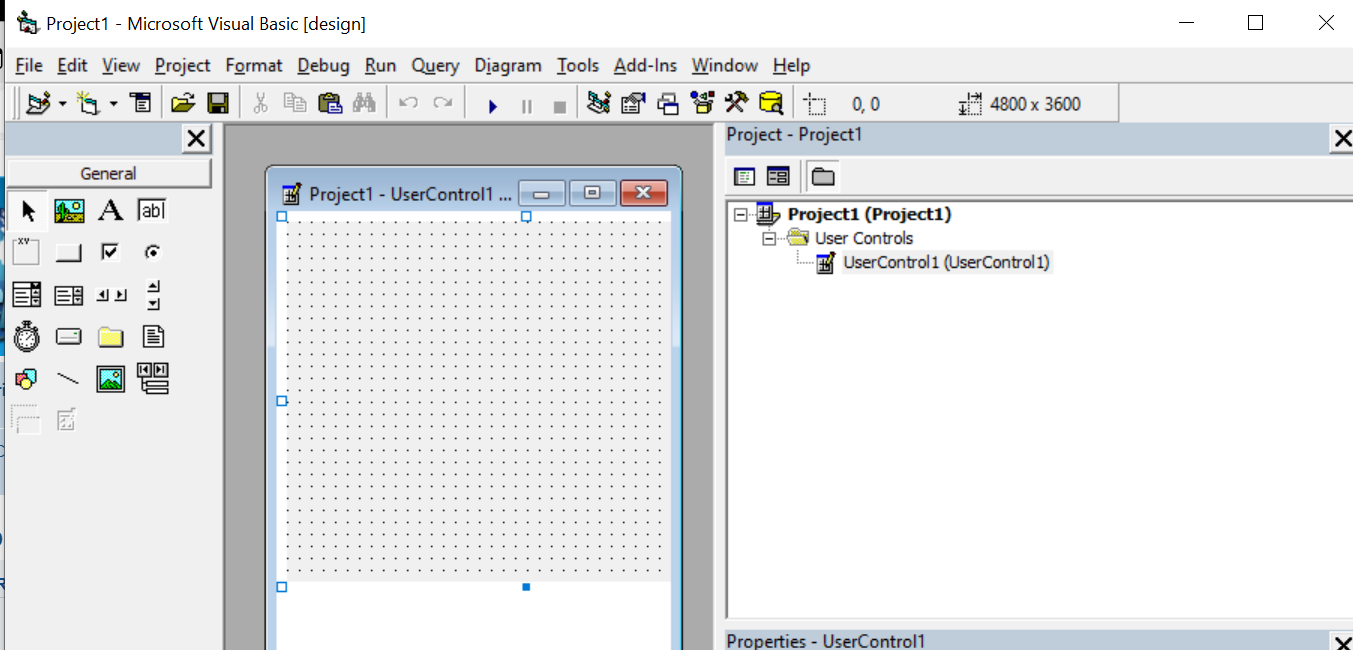Show the Project Explorer from toolbar
This screenshot has width=1353, height=650.
599,103
